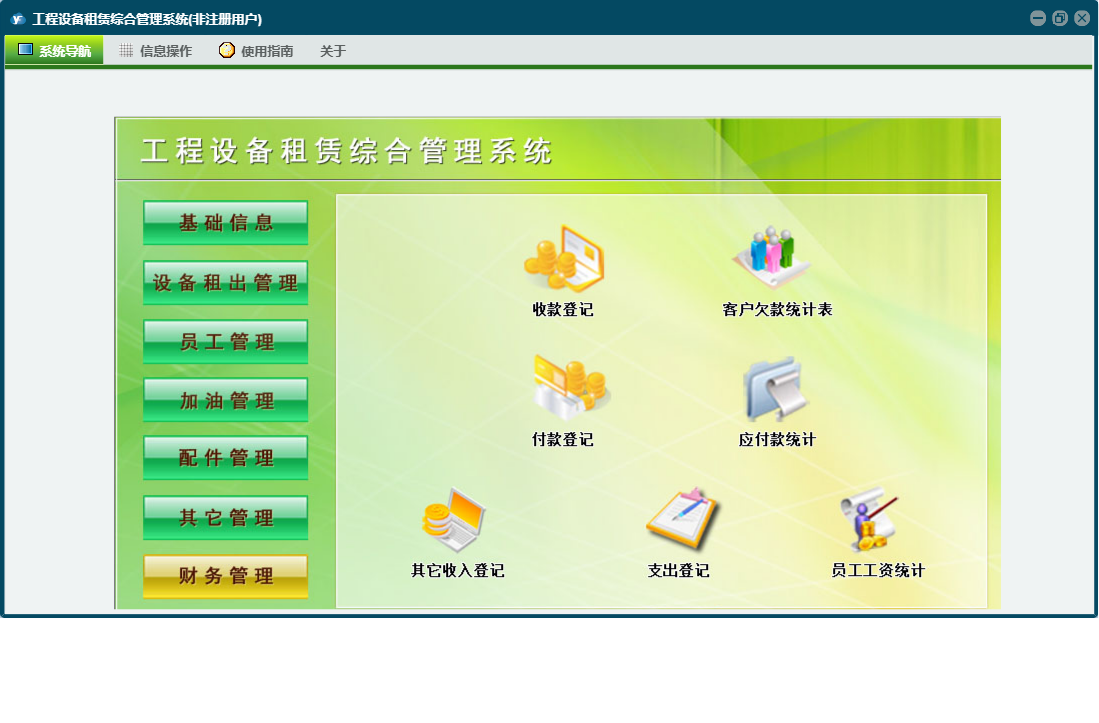The image size is (1099, 723).
Task: Open the 其它收入登记 laptop icon
Action: [454, 520]
